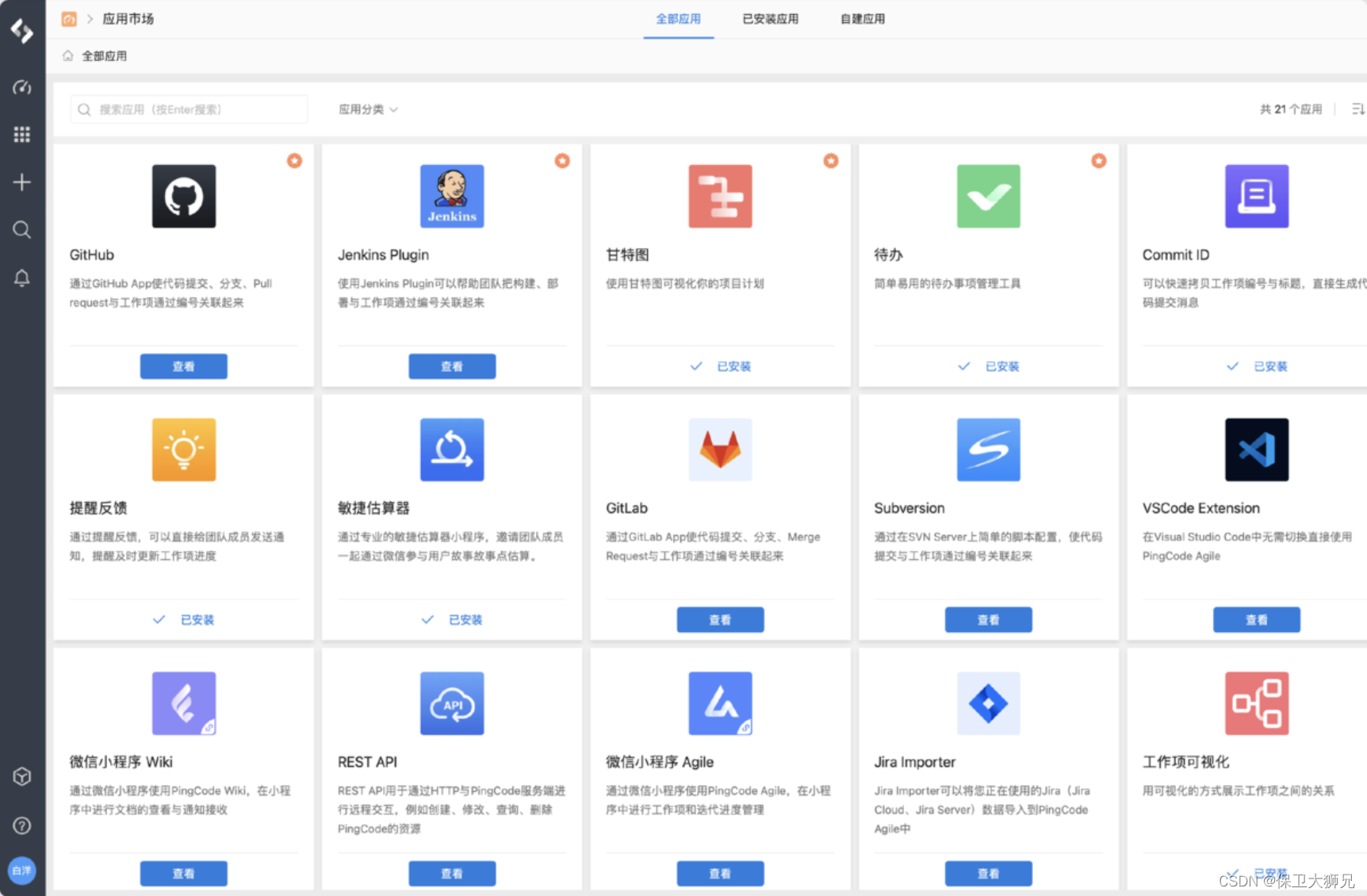
Task: Open the notifications bell icon
Action: pyautogui.click(x=22, y=278)
